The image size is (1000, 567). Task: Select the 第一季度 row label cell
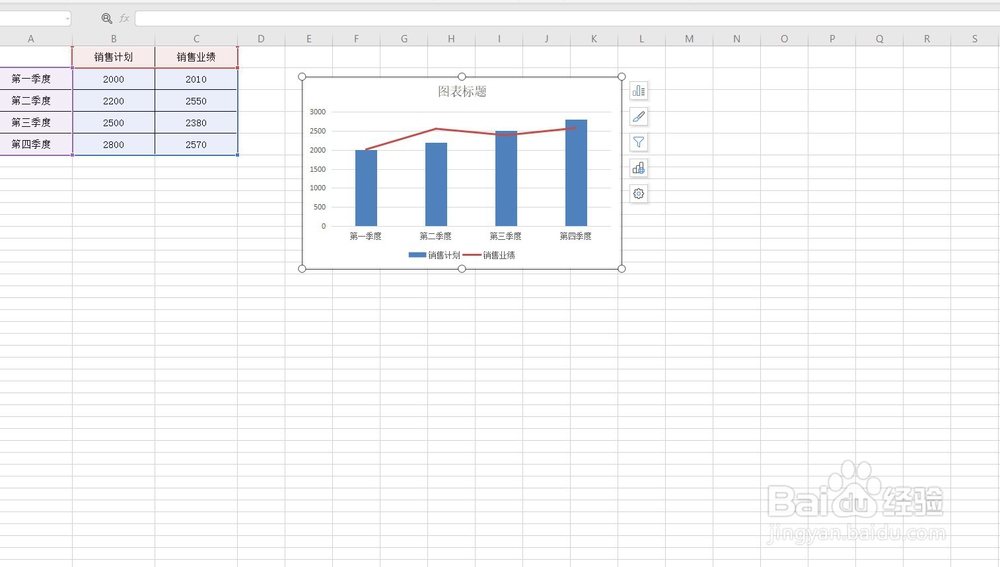tap(36, 79)
